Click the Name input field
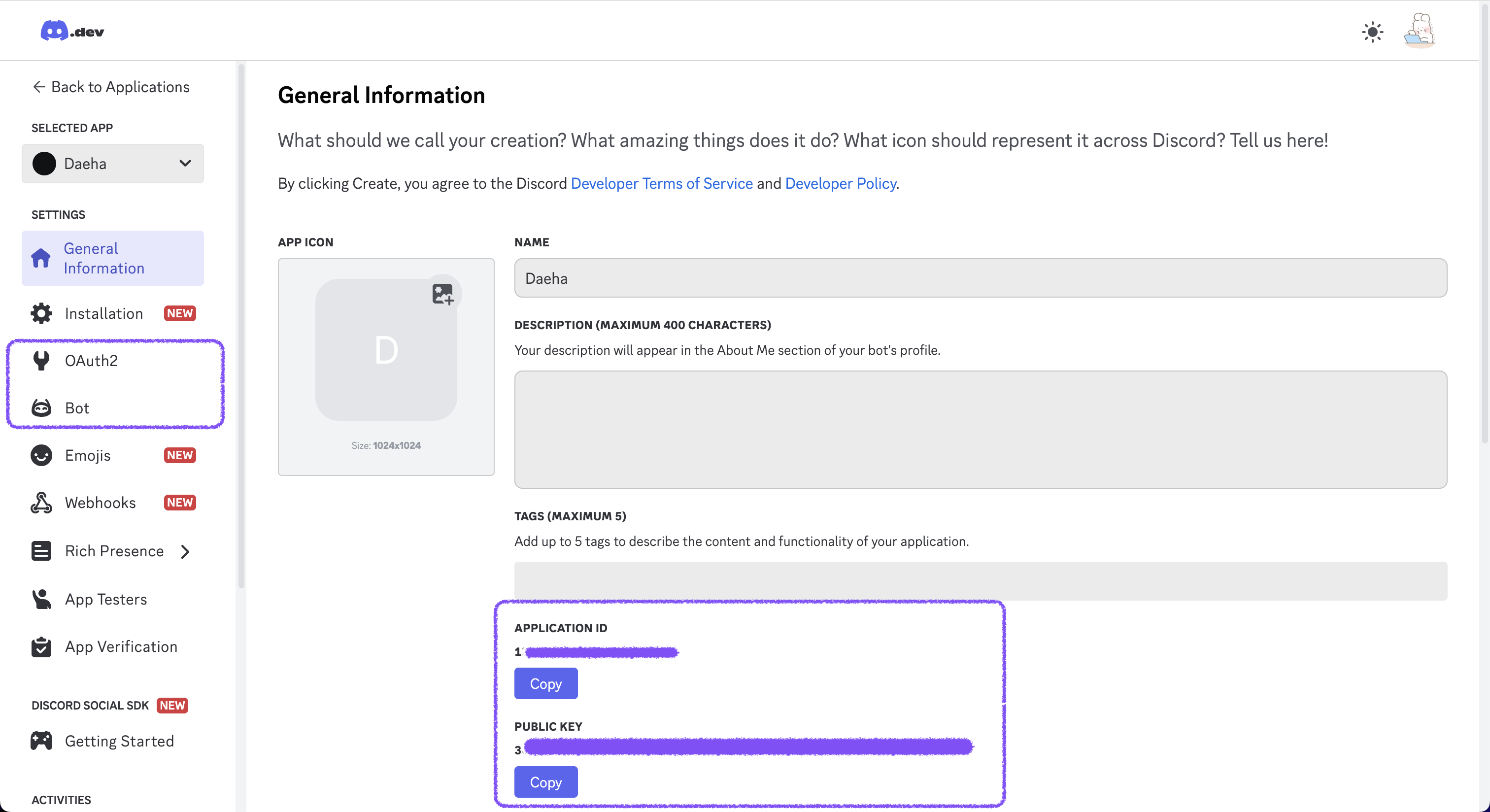This screenshot has width=1490, height=812. (x=981, y=278)
